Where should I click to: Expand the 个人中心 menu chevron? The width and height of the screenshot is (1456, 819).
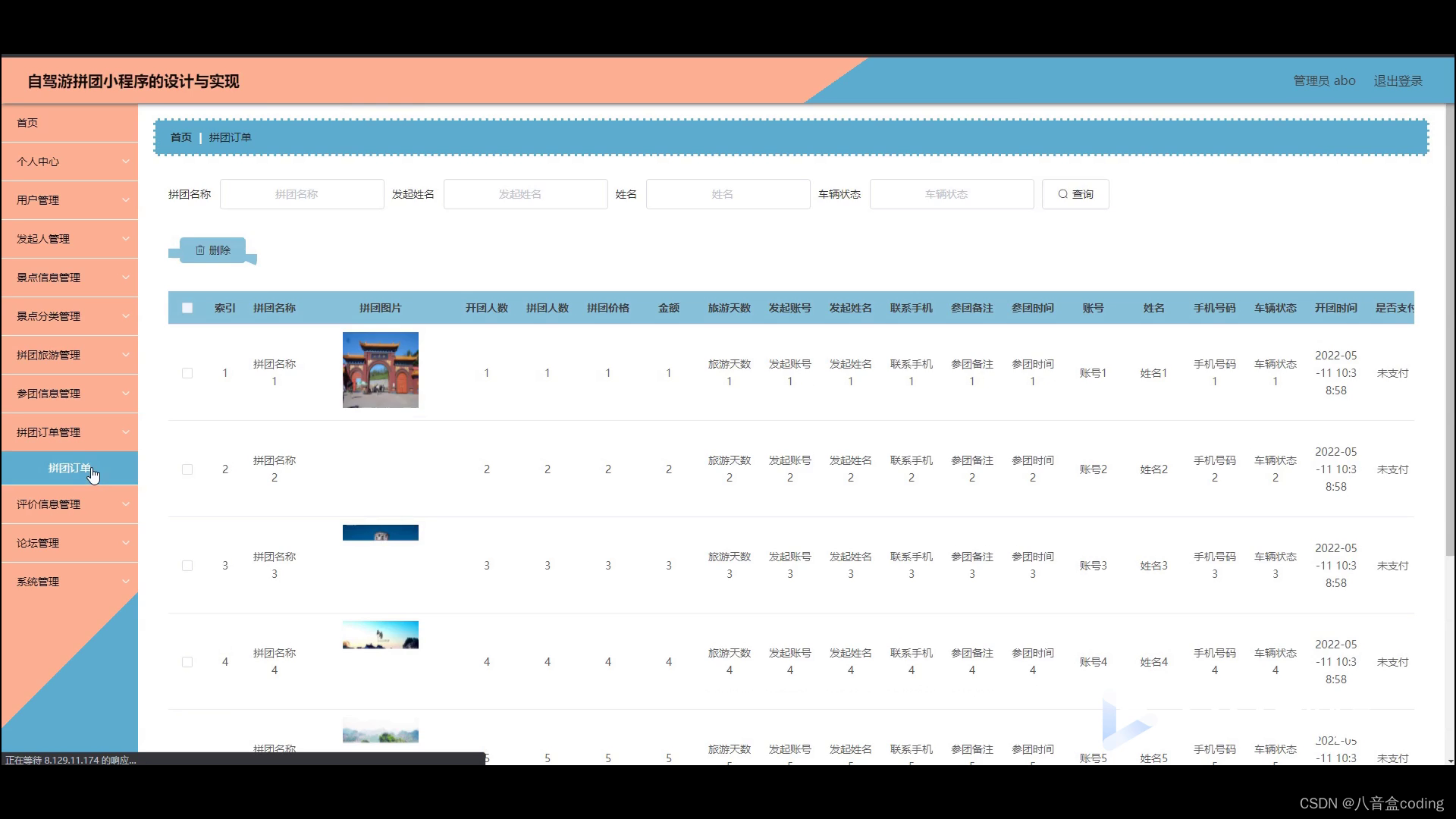coord(126,162)
